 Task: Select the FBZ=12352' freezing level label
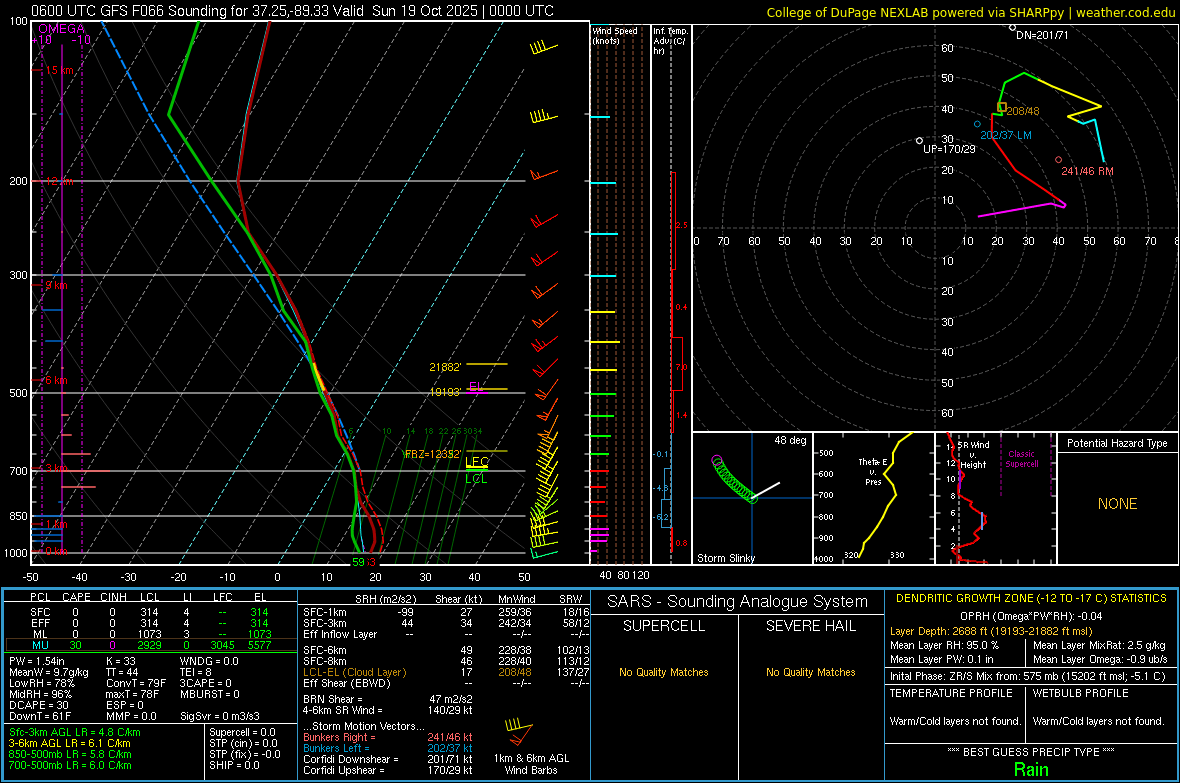(x=433, y=454)
